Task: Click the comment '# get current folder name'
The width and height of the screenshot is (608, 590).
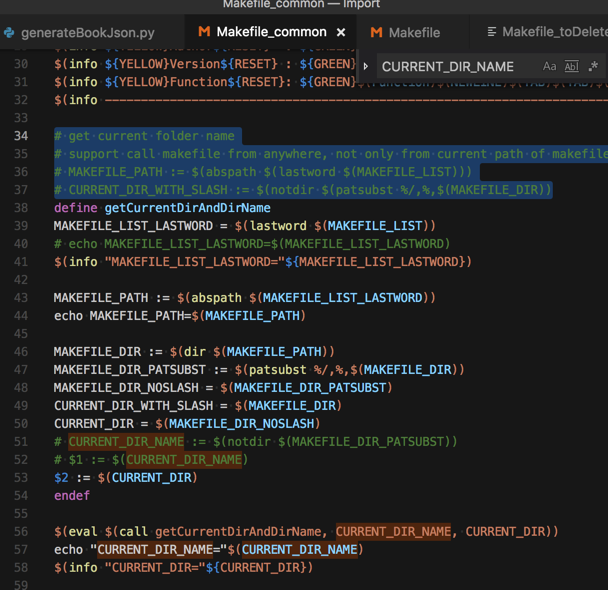Action: click(144, 136)
